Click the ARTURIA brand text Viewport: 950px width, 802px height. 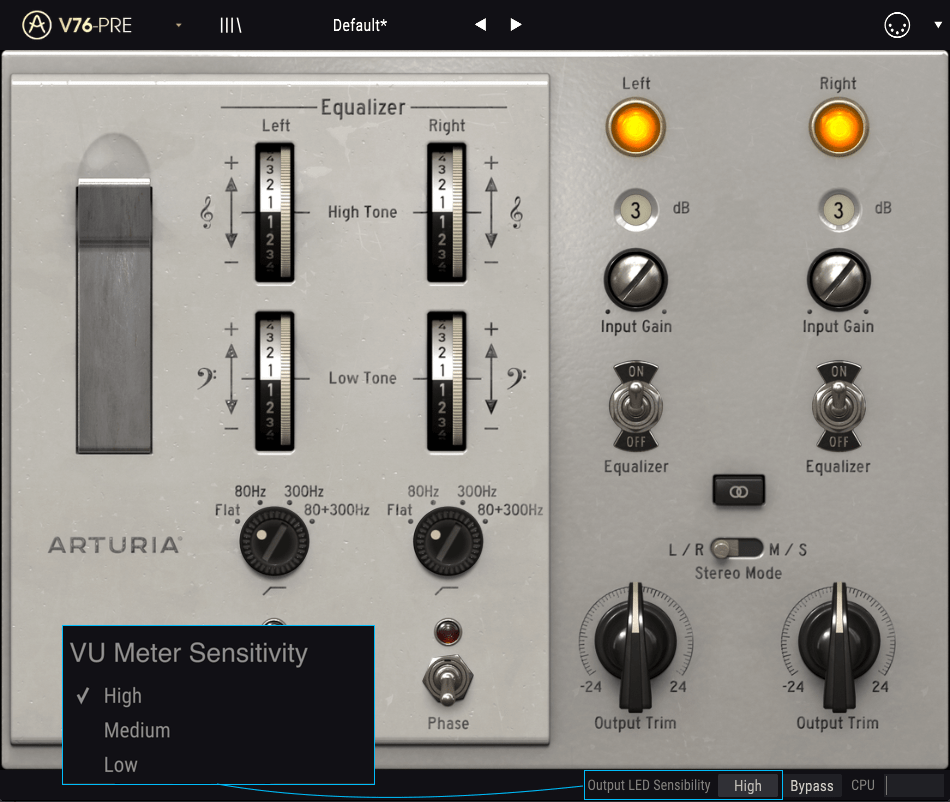tap(115, 545)
